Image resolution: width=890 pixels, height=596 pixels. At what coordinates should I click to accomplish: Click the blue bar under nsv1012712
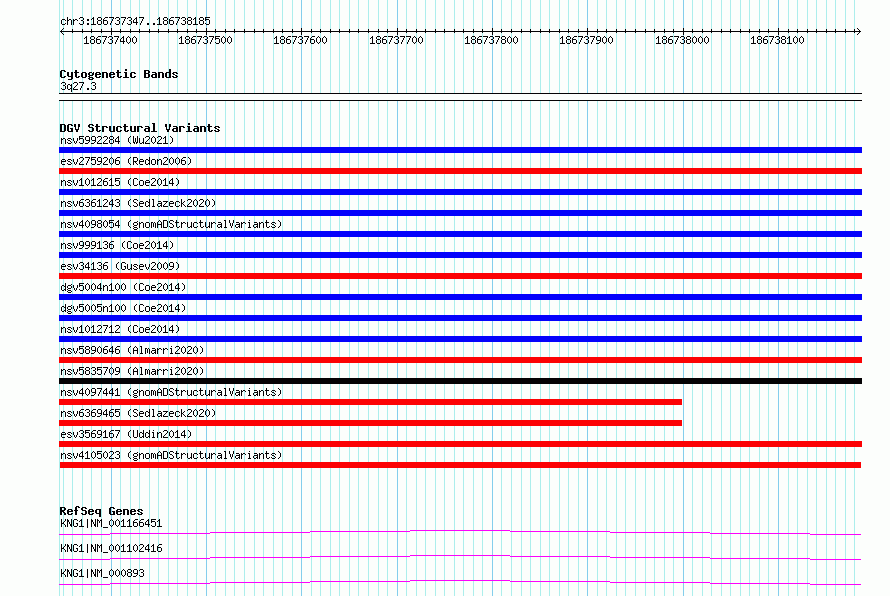click(x=460, y=339)
